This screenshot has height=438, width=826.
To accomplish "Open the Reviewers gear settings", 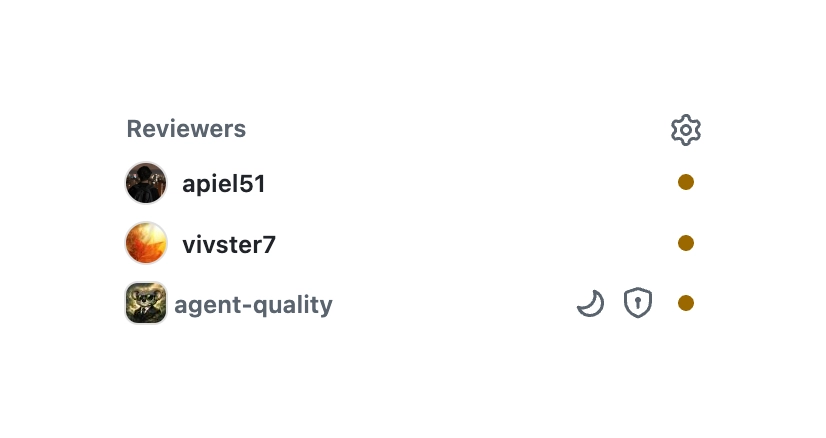I will (x=685, y=130).
